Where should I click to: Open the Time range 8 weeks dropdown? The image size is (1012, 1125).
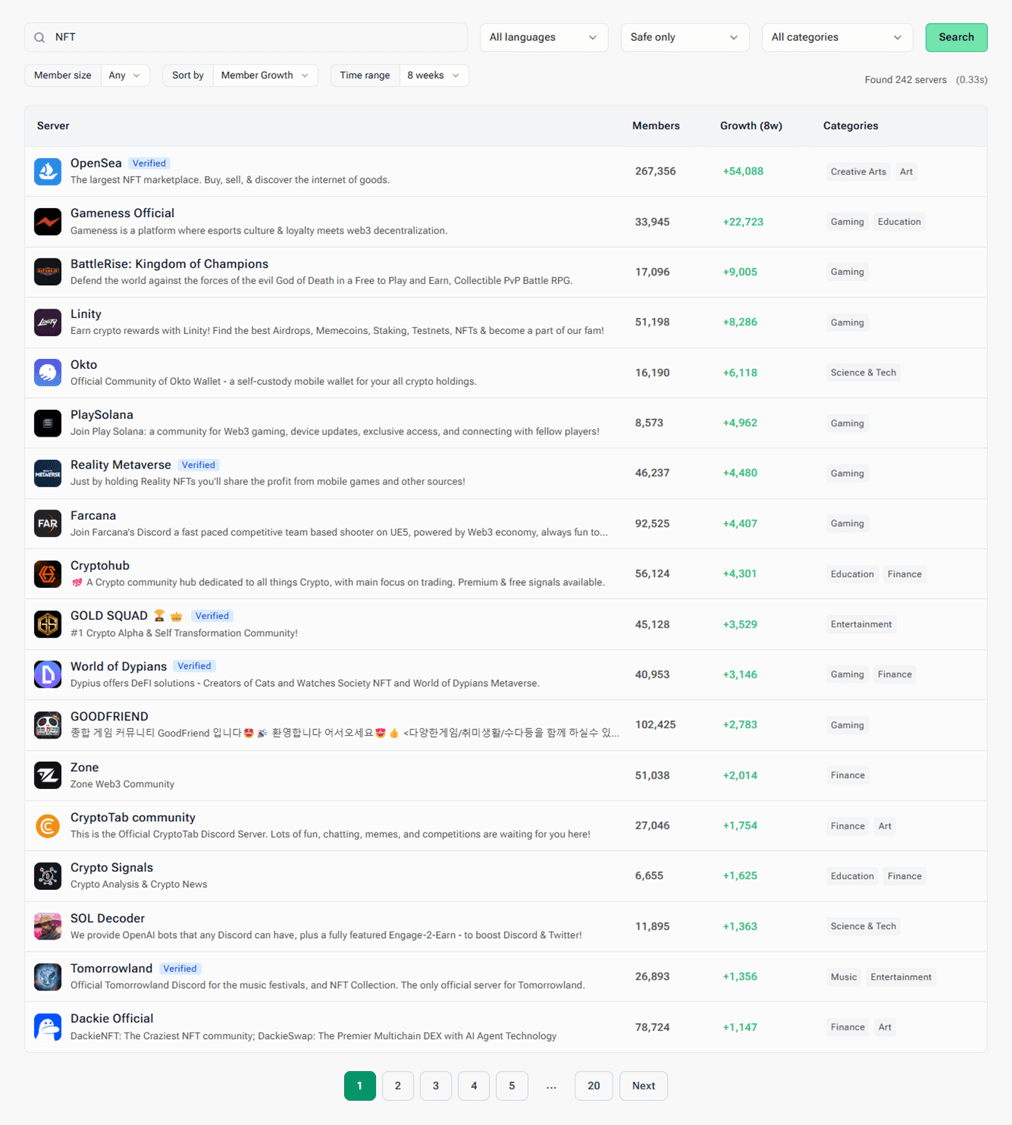433,75
